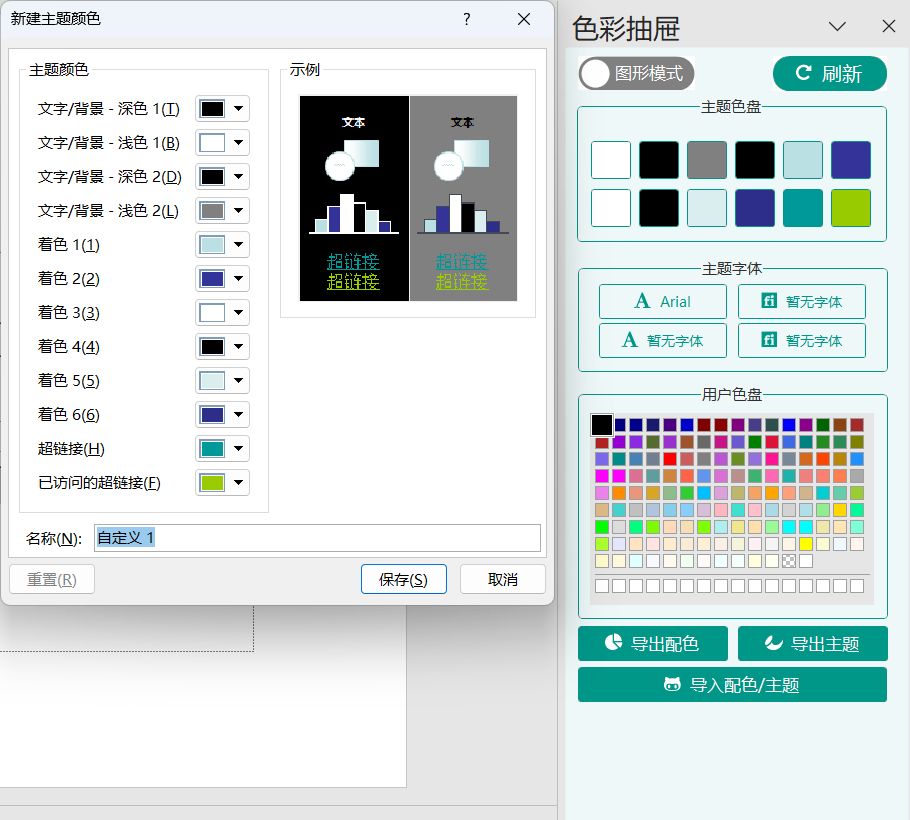910x820 pixels.
Task: Click first empty custom slot in 用户色盘
Action: 602,586
